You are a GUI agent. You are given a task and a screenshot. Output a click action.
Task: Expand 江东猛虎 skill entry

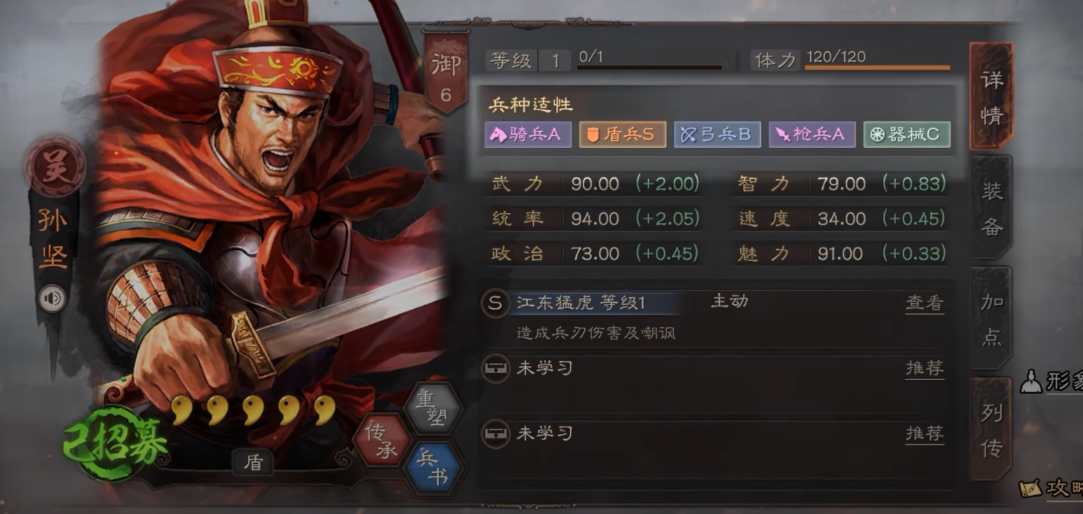[714, 317]
